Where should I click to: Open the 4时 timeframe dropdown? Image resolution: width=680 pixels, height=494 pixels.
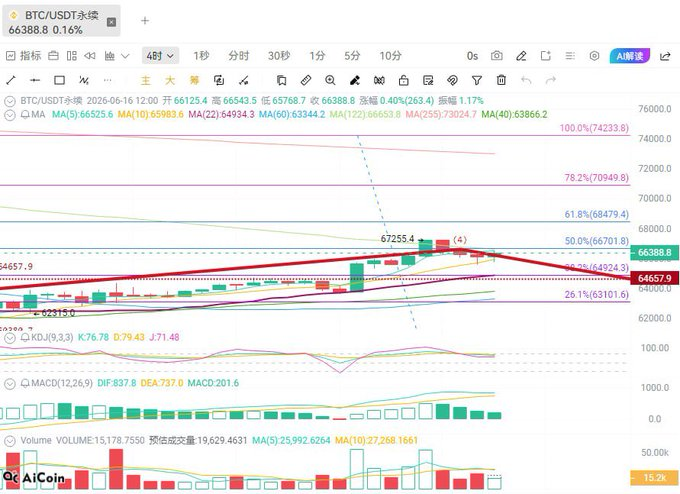pyautogui.click(x=160, y=56)
